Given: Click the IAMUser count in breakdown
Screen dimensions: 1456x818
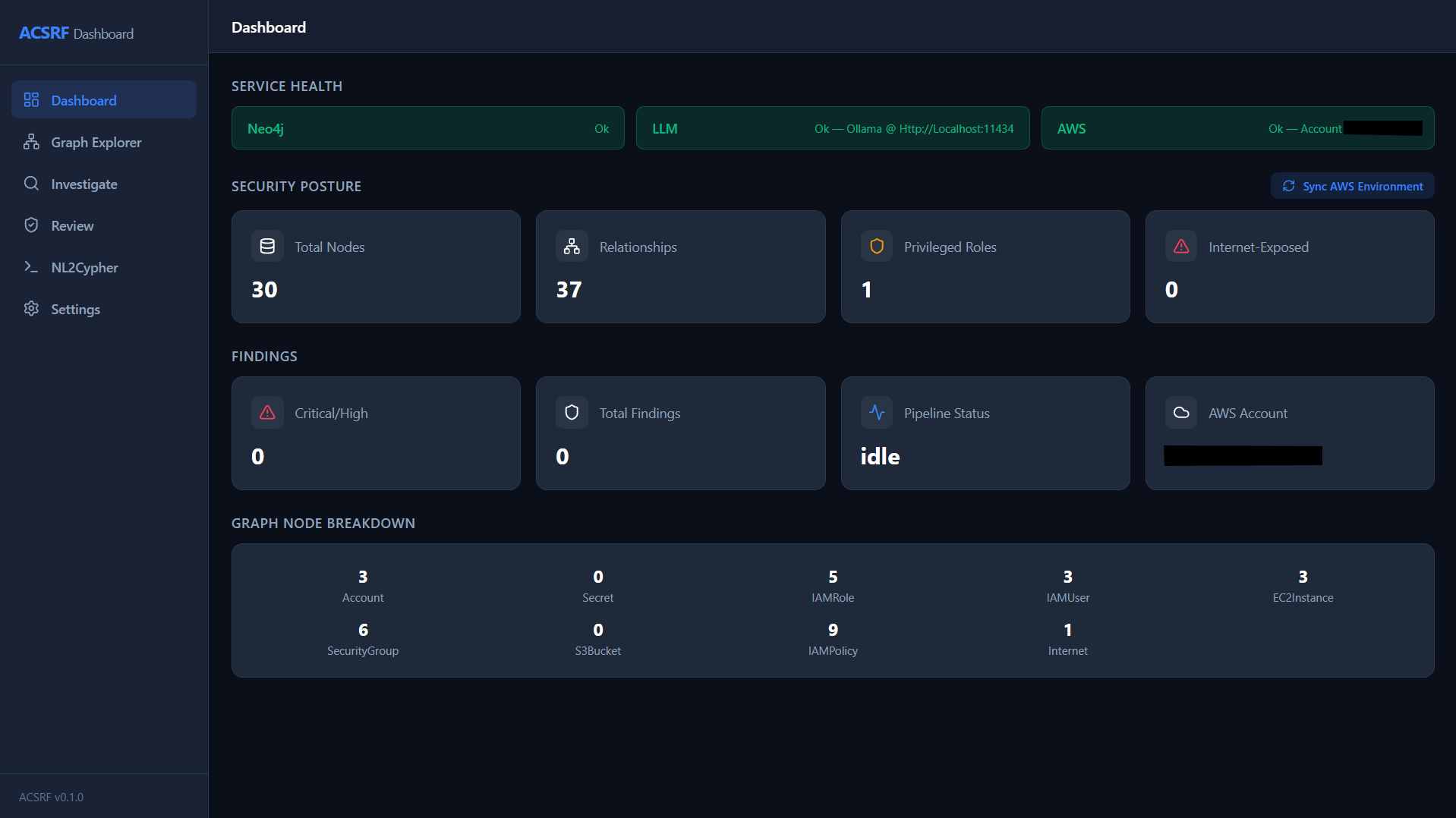Looking at the screenshot, I should click(x=1068, y=577).
